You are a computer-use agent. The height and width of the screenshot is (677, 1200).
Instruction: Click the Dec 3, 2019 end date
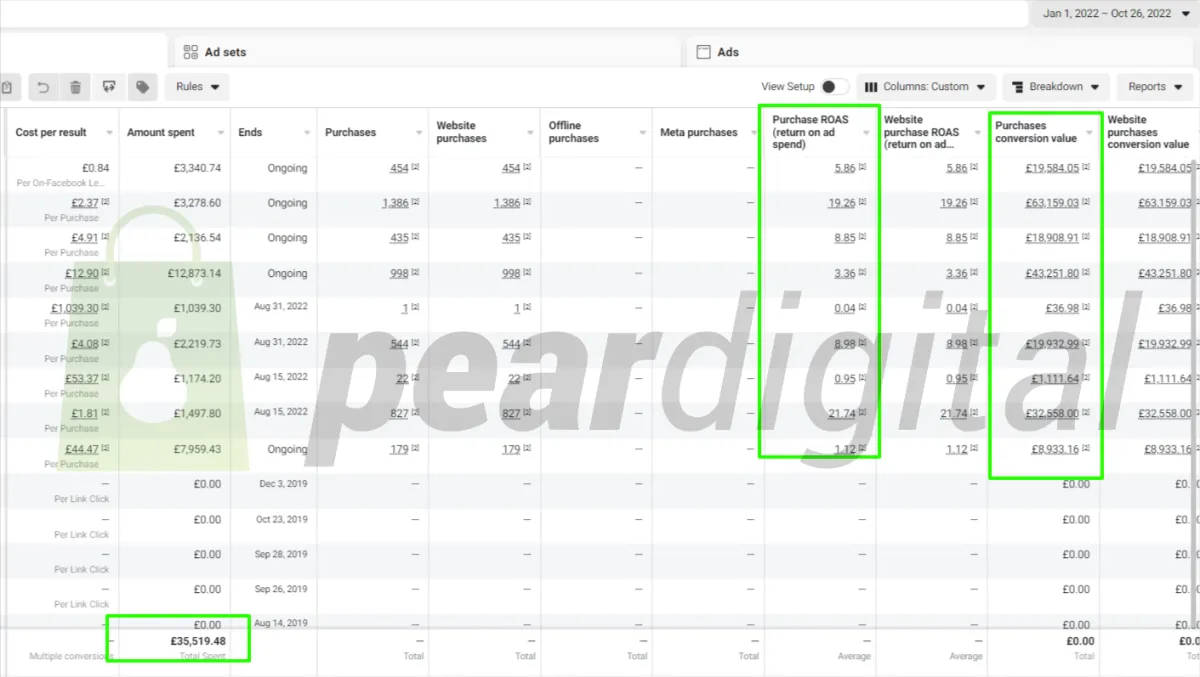[x=283, y=484]
